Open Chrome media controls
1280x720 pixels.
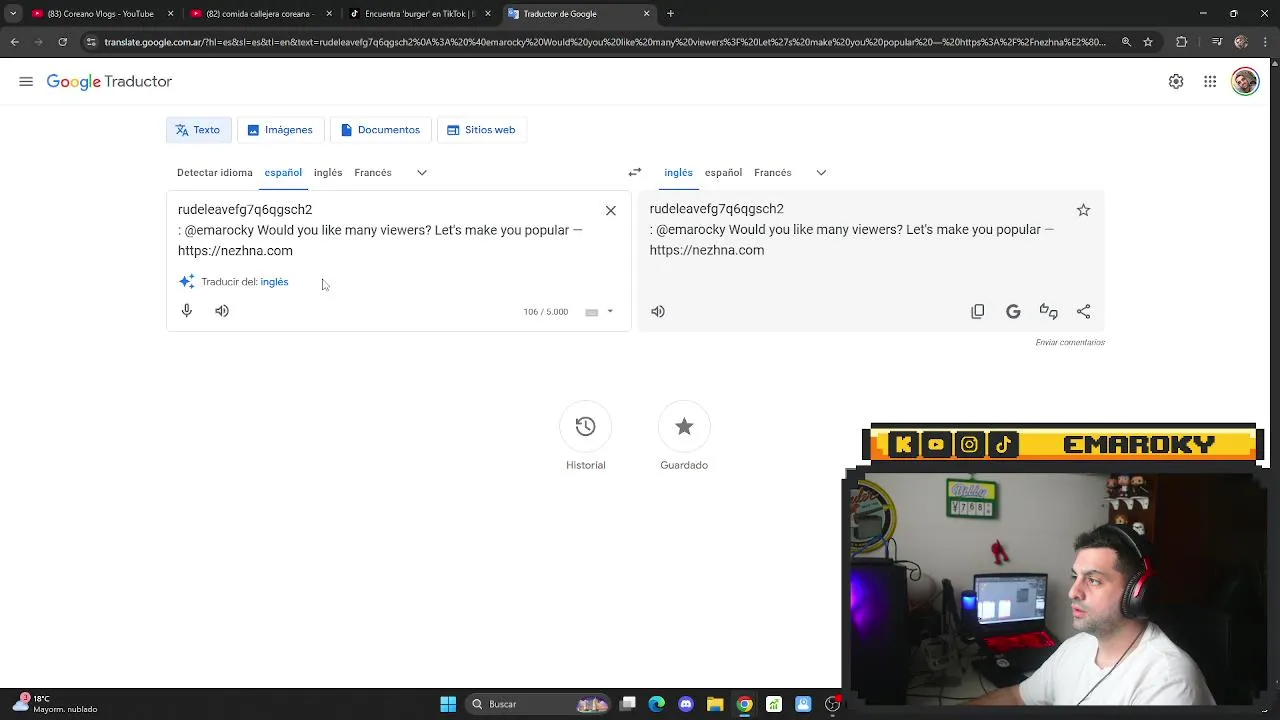[1217, 42]
